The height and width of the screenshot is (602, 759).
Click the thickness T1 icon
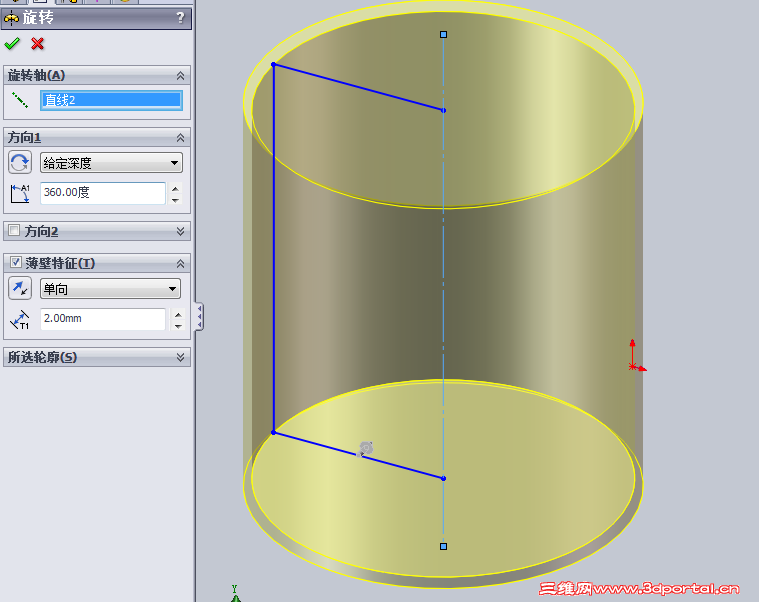coord(20,319)
